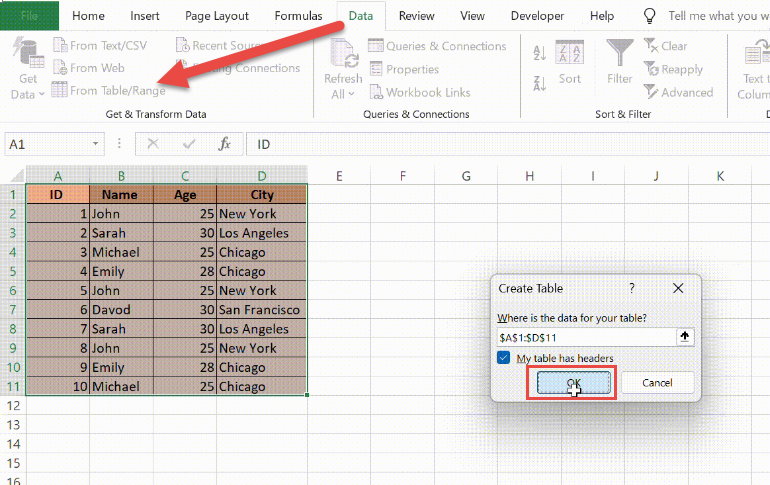Choose From Web data source
Image resolution: width=770 pixels, height=485 pixels.
(89, 68)
